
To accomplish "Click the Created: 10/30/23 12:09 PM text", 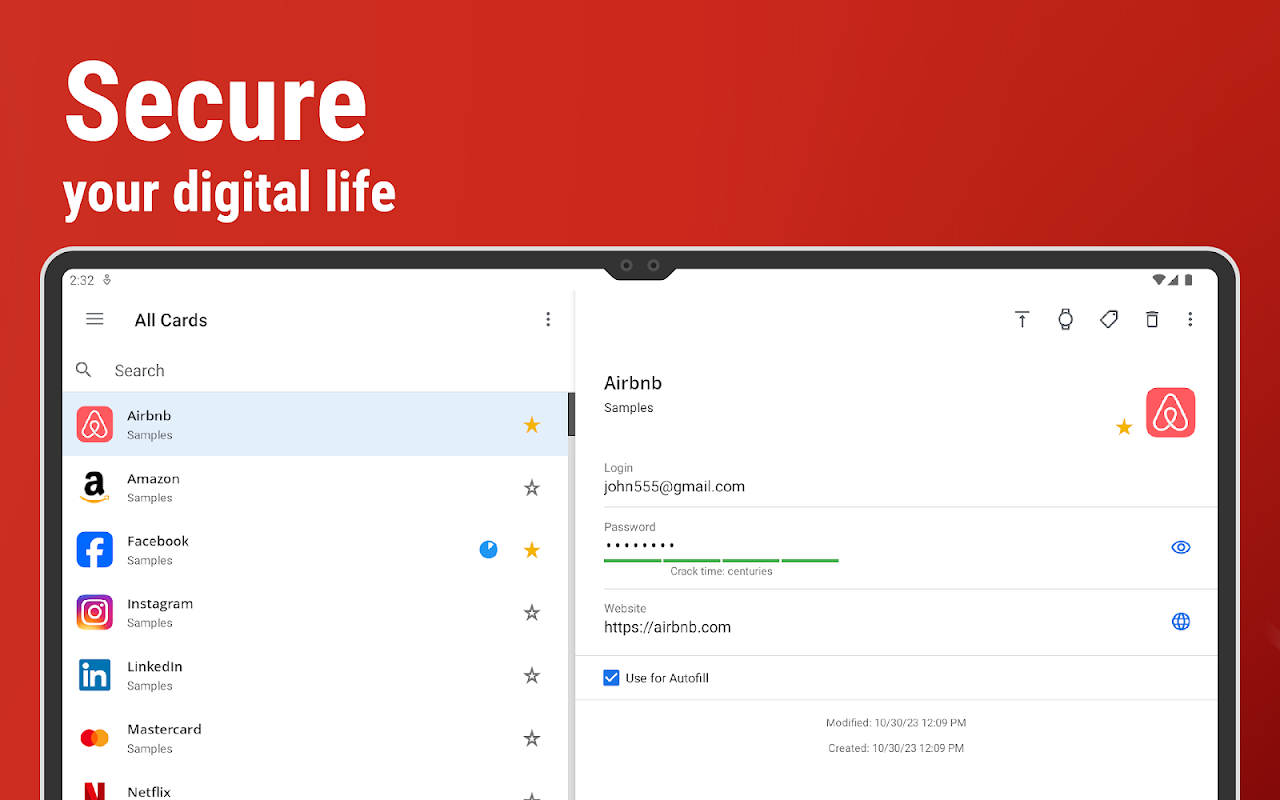I will pyautogui.click(x=896, y=748).
